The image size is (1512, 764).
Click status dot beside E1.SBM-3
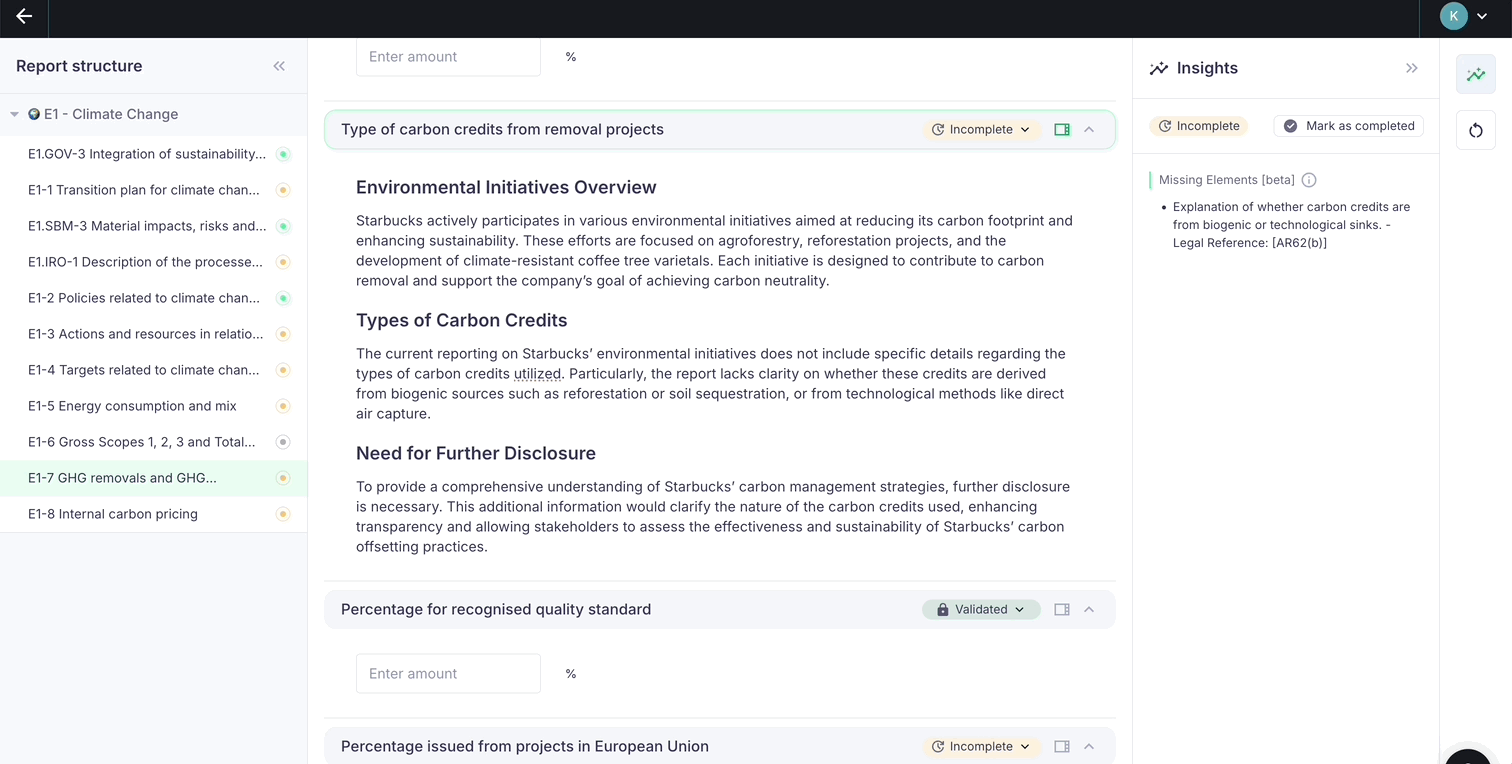(x=283, y=226)
